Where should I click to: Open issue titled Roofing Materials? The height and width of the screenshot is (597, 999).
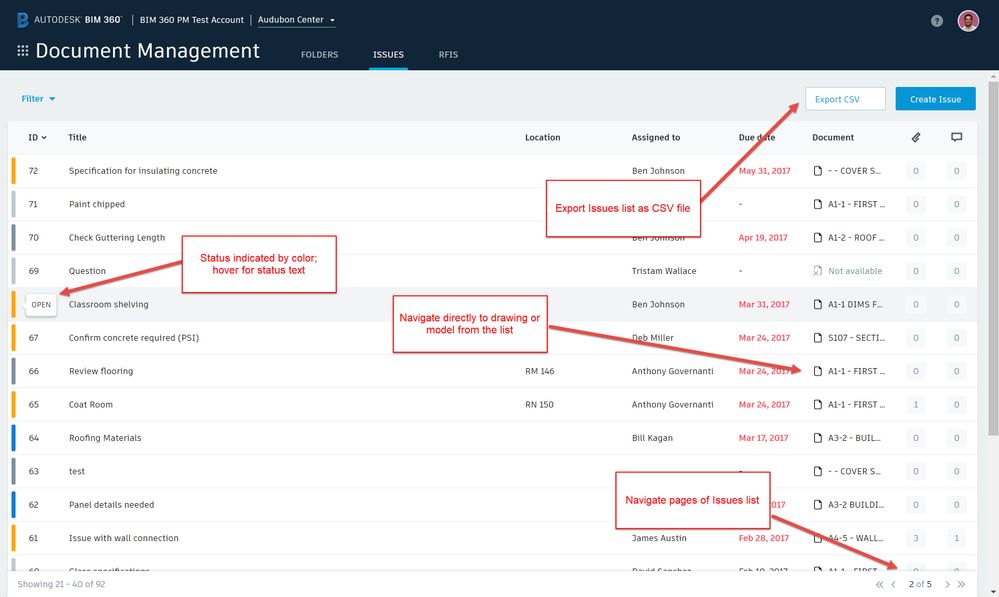[x=105, y=438]
